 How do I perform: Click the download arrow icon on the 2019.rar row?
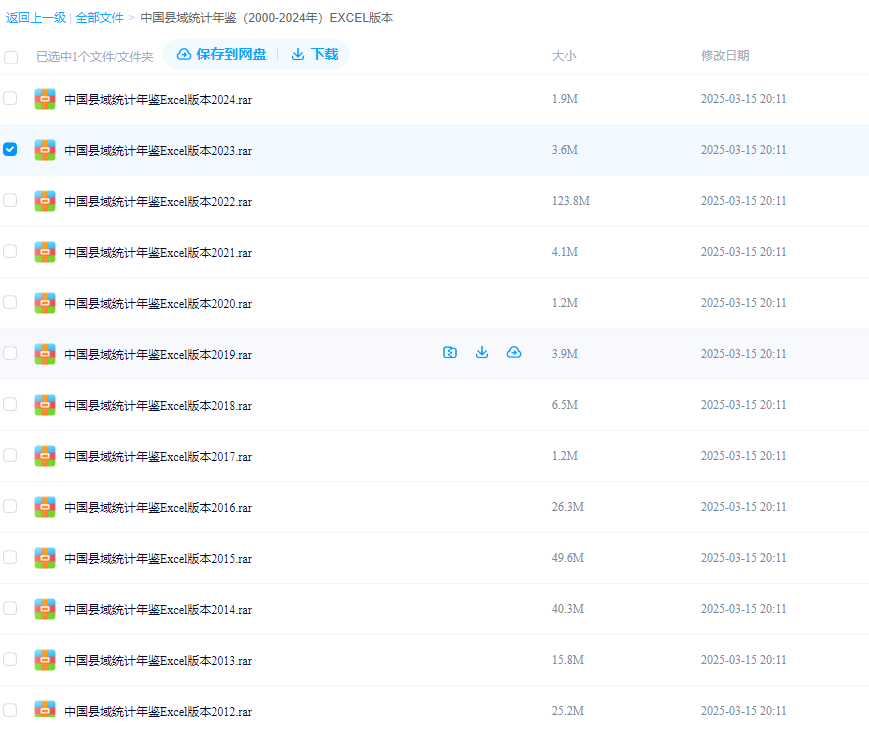pos(482,353)
